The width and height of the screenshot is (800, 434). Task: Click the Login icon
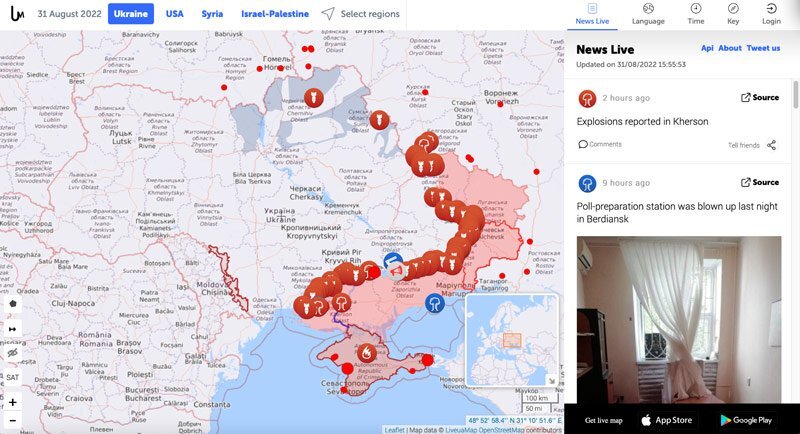(771, 9)
